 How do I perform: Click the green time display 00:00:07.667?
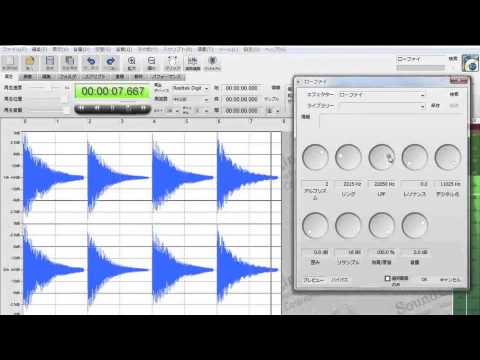[113, 91]
